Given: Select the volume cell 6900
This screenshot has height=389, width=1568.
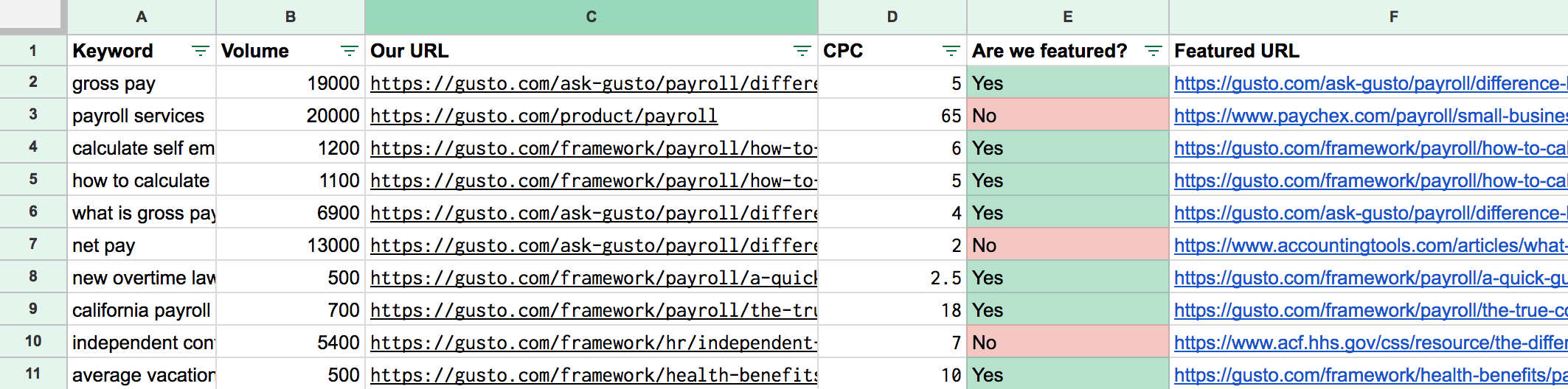Looking at the screenshot, I should (x=291, y=213).
